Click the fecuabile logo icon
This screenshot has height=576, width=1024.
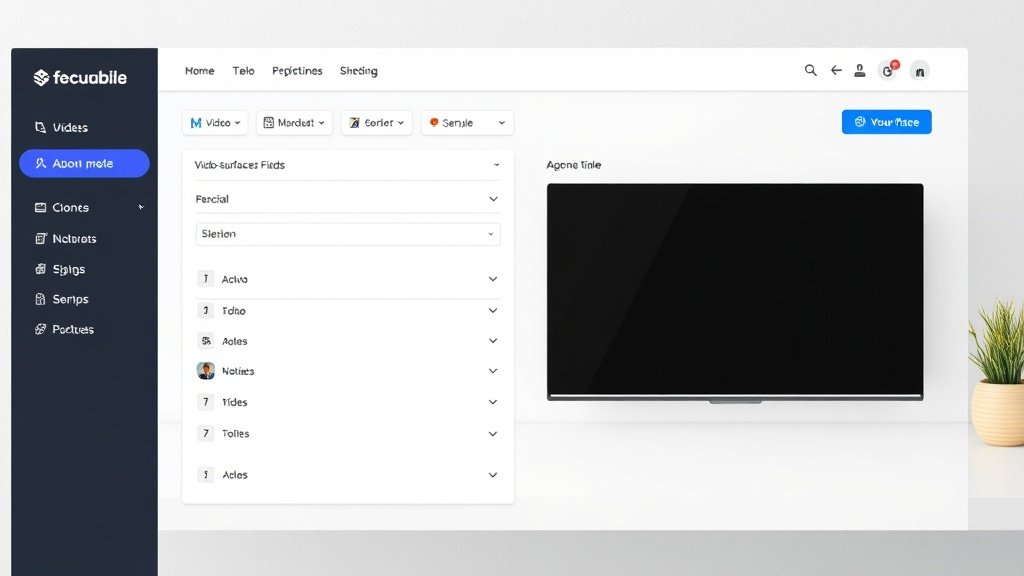point(41,78)
